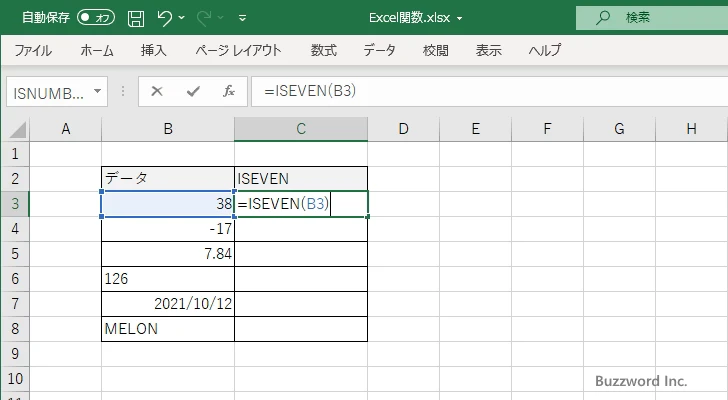
Task: Click the Redo arrow icon
Action: click(203, 18)
